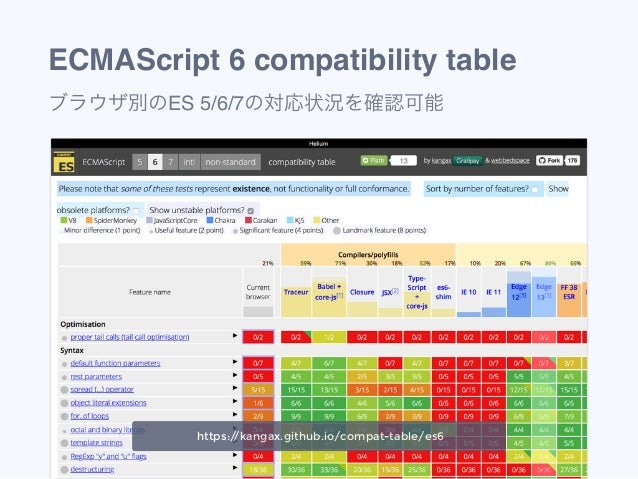The width and height of the screenshot is (638, 479).
Task: Click Traceur 15/15 spread operator cell
Action: tap(296, 390)
